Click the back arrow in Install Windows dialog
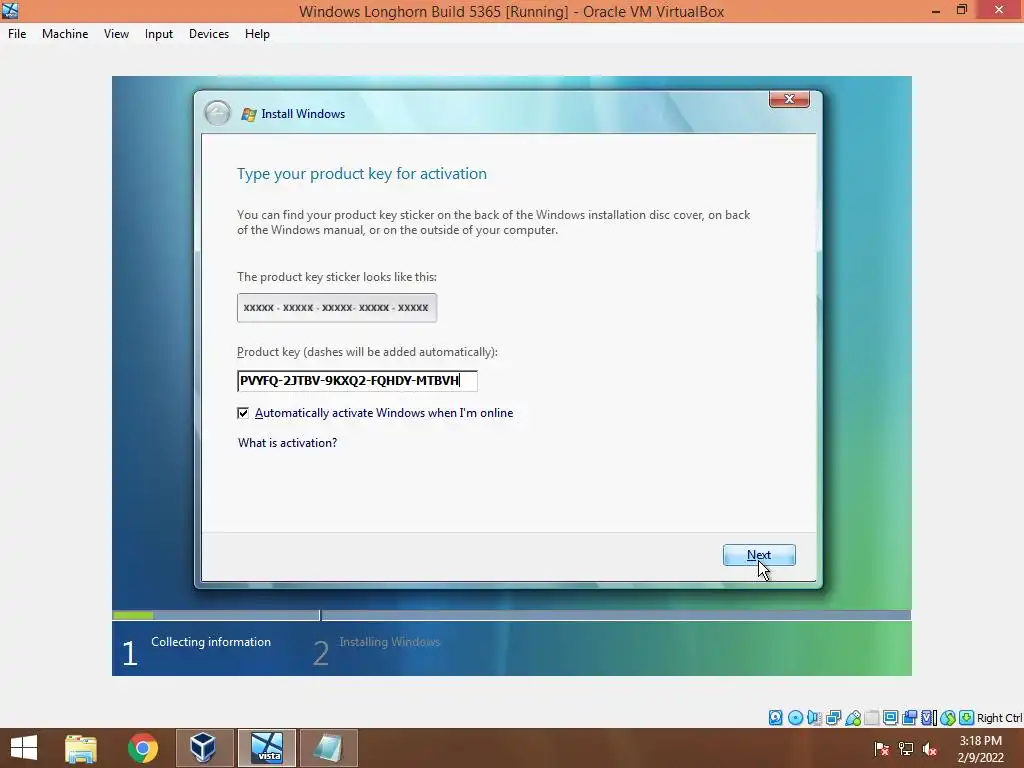This screenshot has height=768, width=1024. 217,113
